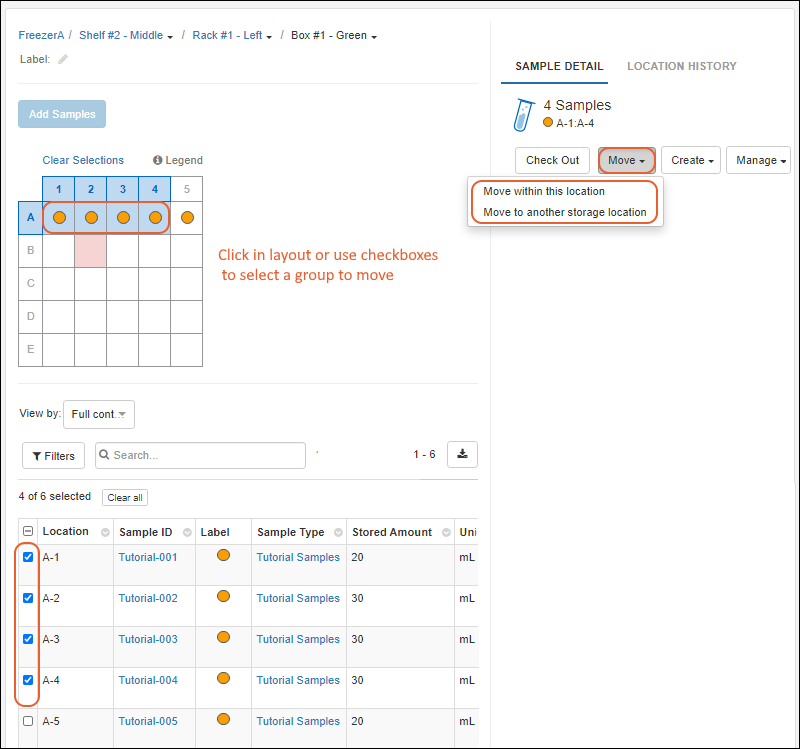Choose Move to another storage location
The height and width of the screenshot is (749, 800).
564,212
